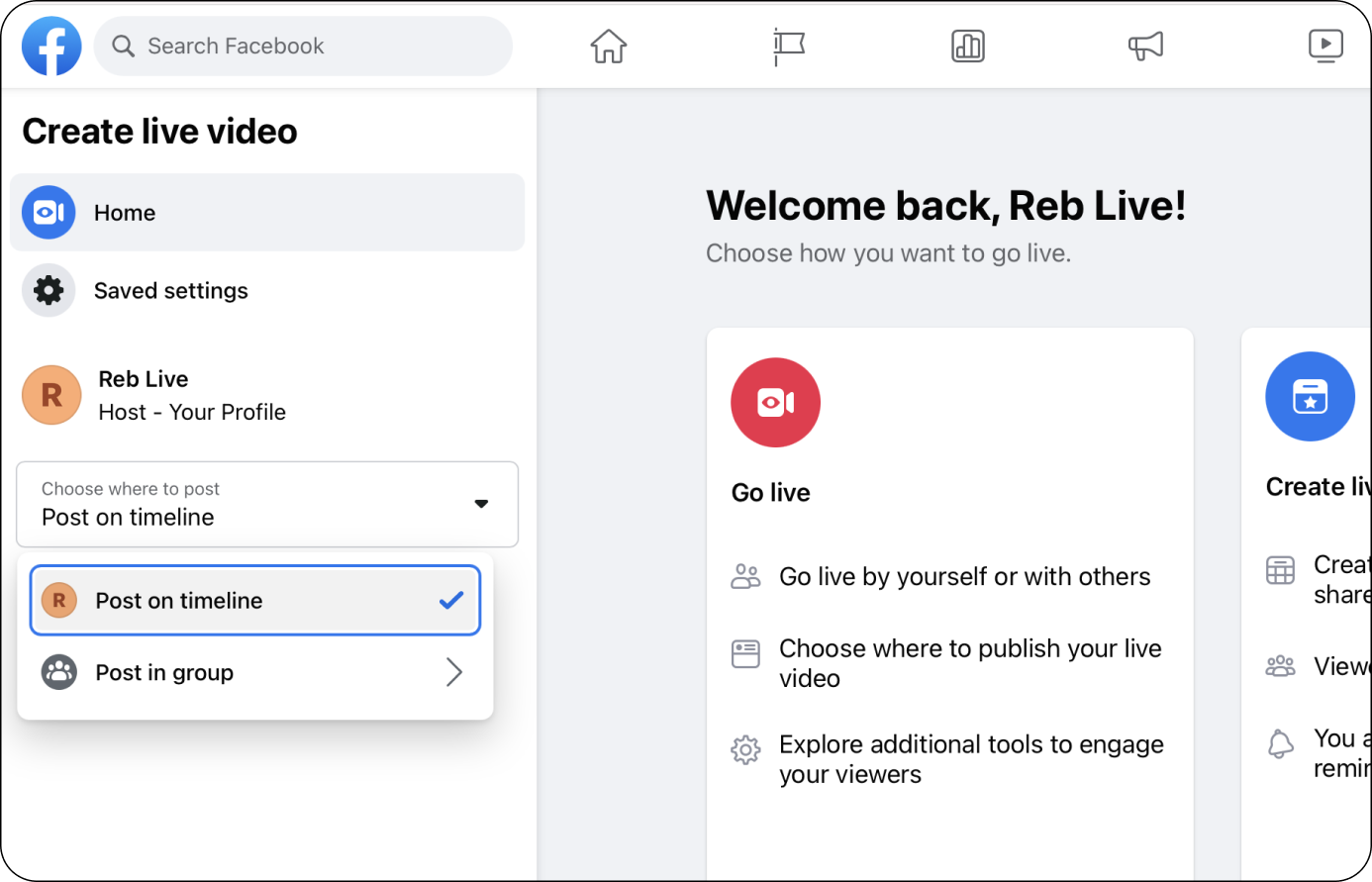
Task: Click the Post in group people icon
Action: click(x=59, y=672)
